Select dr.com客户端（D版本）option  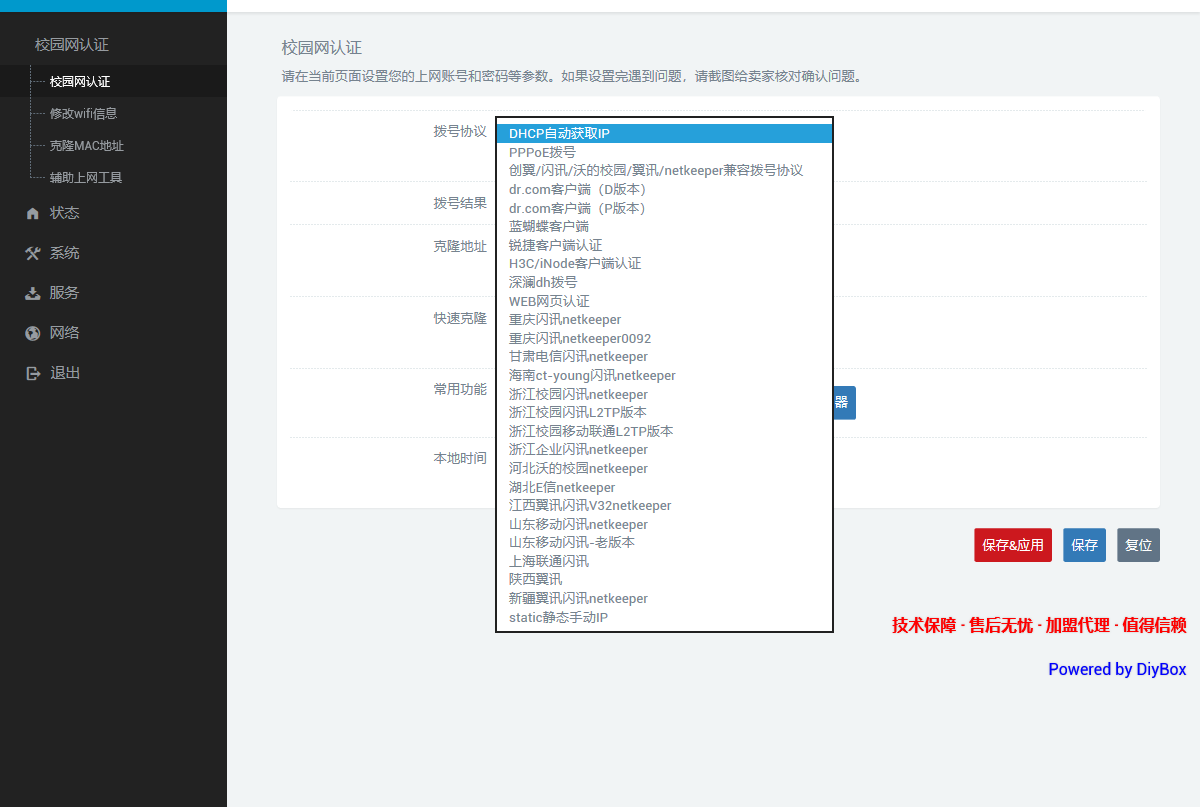click(664, 189)
